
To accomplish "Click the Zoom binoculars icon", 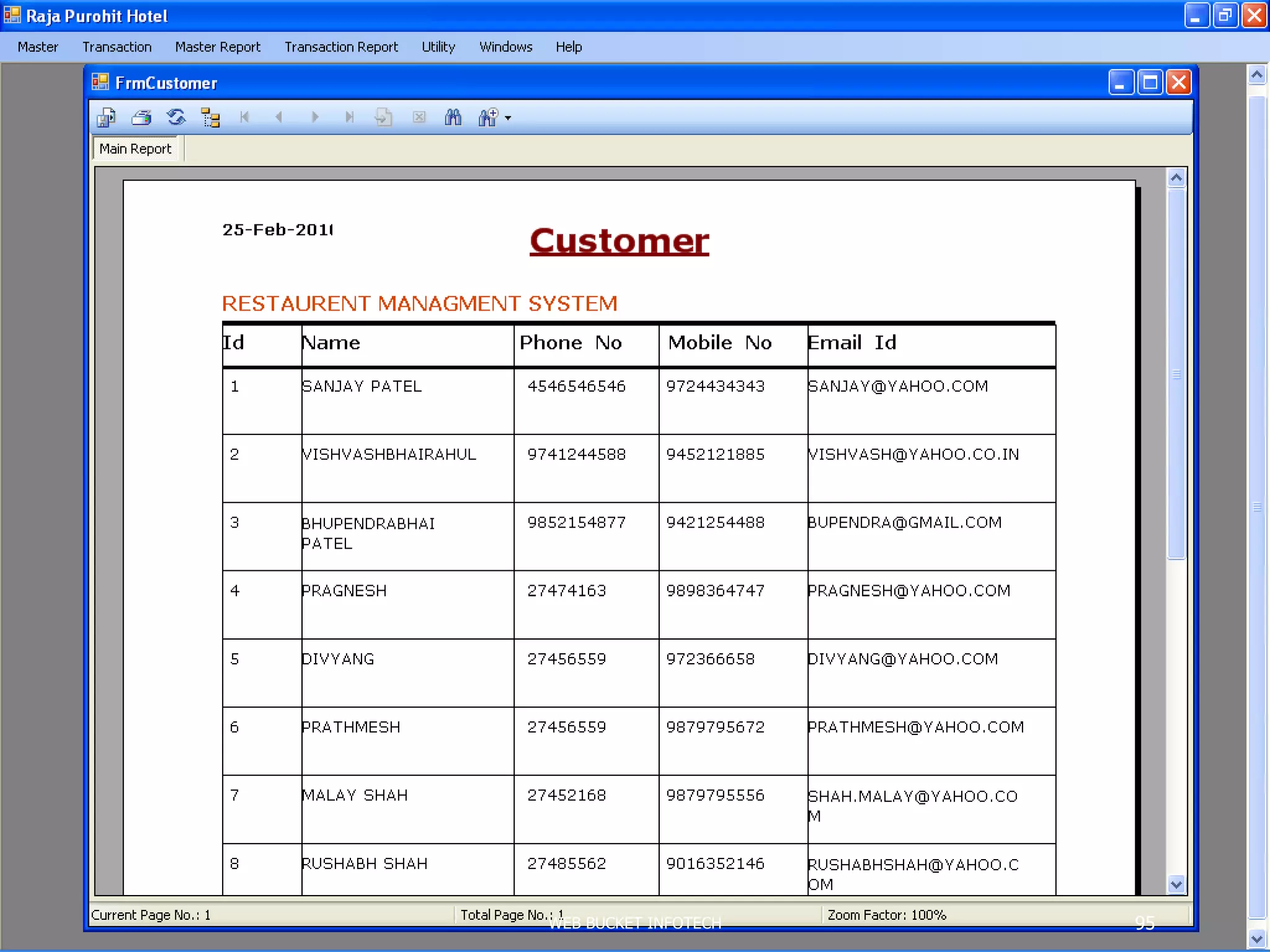I will (x=489, y=117).
